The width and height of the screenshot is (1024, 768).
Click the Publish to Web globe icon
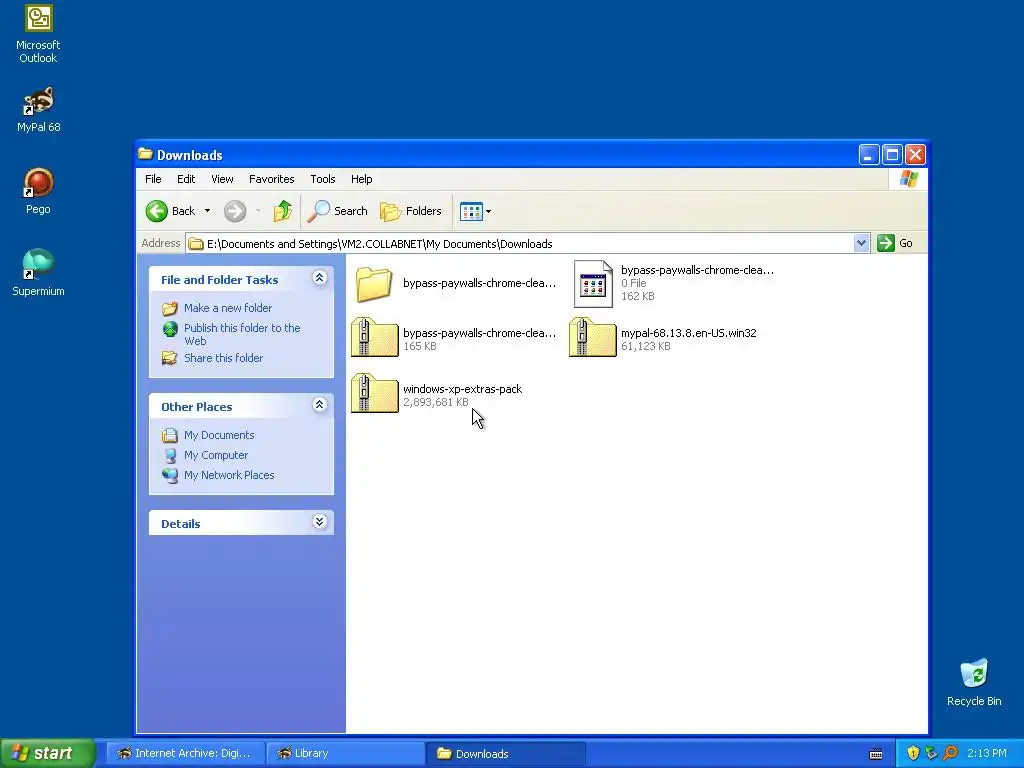[x=170, y=328]
